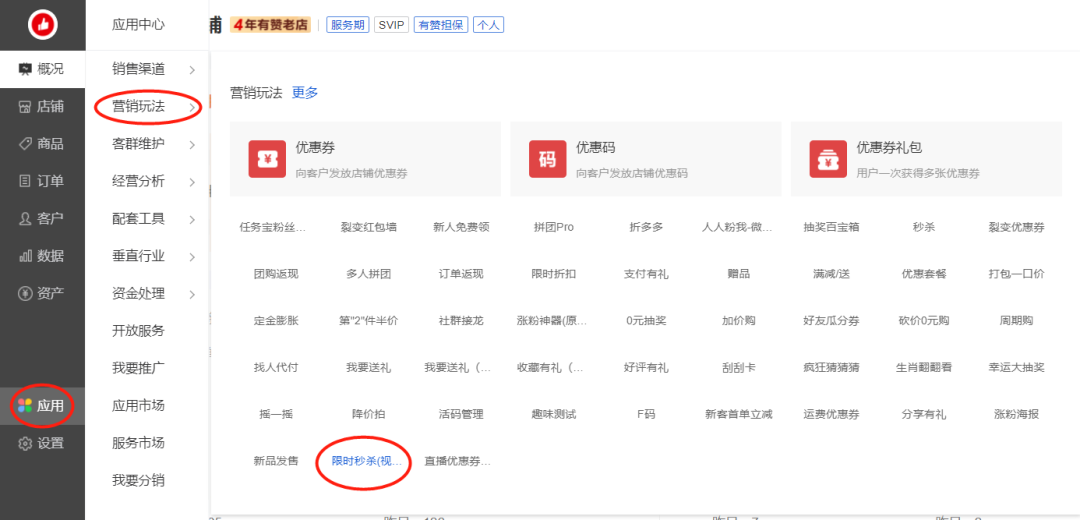This screenshot has height=520, width=1080.
Task: Open 降价拍 marketing tool
Action: point(368,415)
